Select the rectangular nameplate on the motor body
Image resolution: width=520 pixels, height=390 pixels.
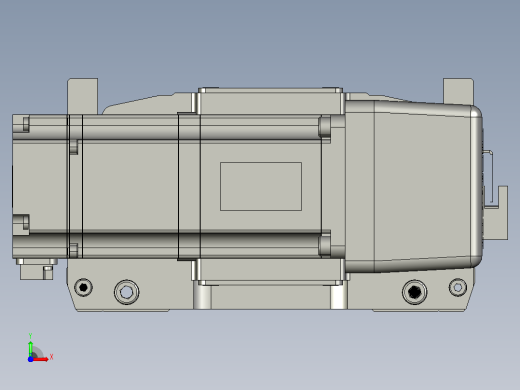261,187
